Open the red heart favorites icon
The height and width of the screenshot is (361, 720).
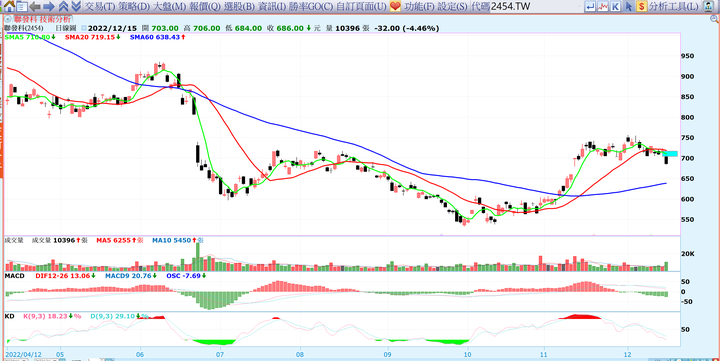pyautogui.click(x=395, y=6)
